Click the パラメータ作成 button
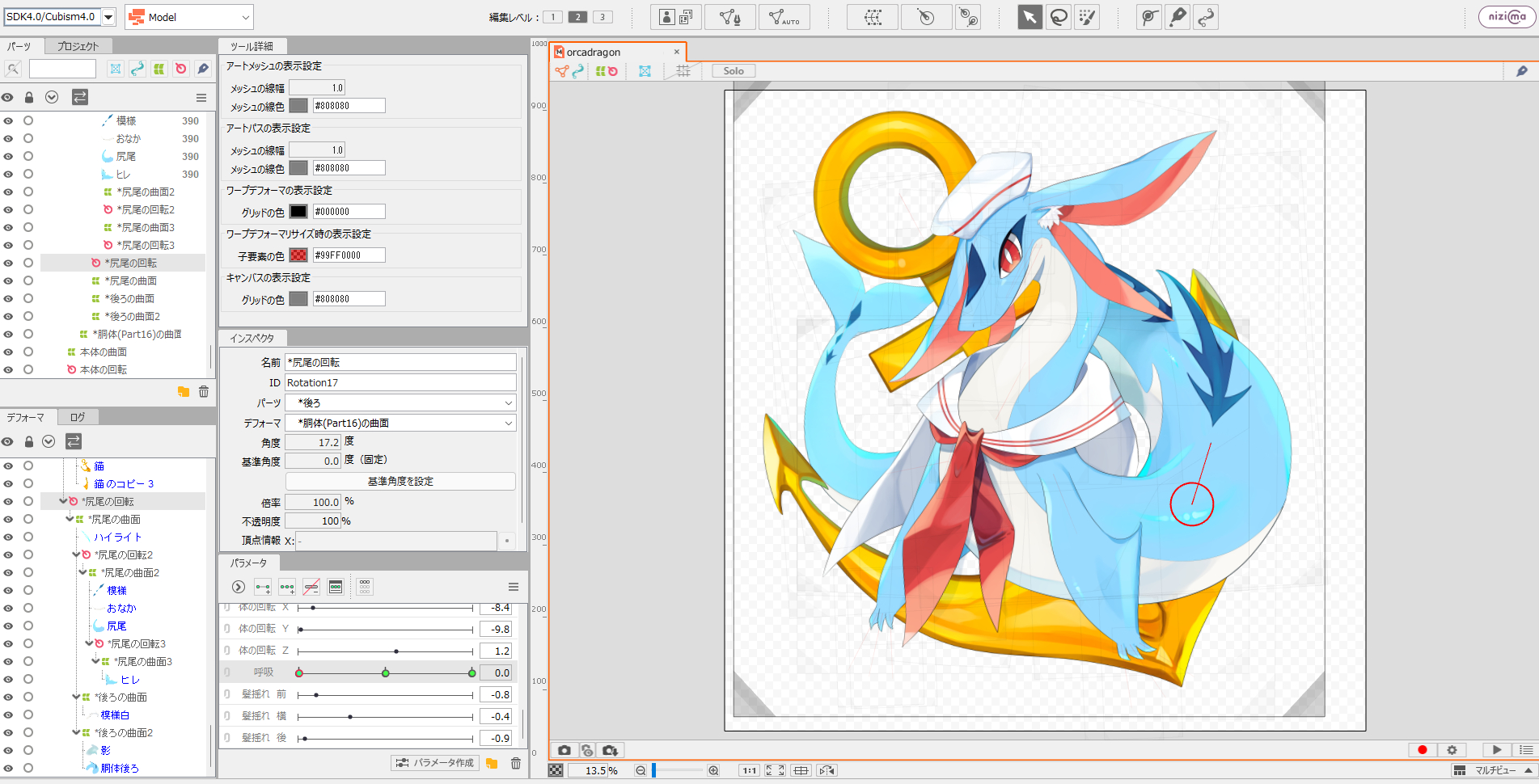 click(435, 763)
